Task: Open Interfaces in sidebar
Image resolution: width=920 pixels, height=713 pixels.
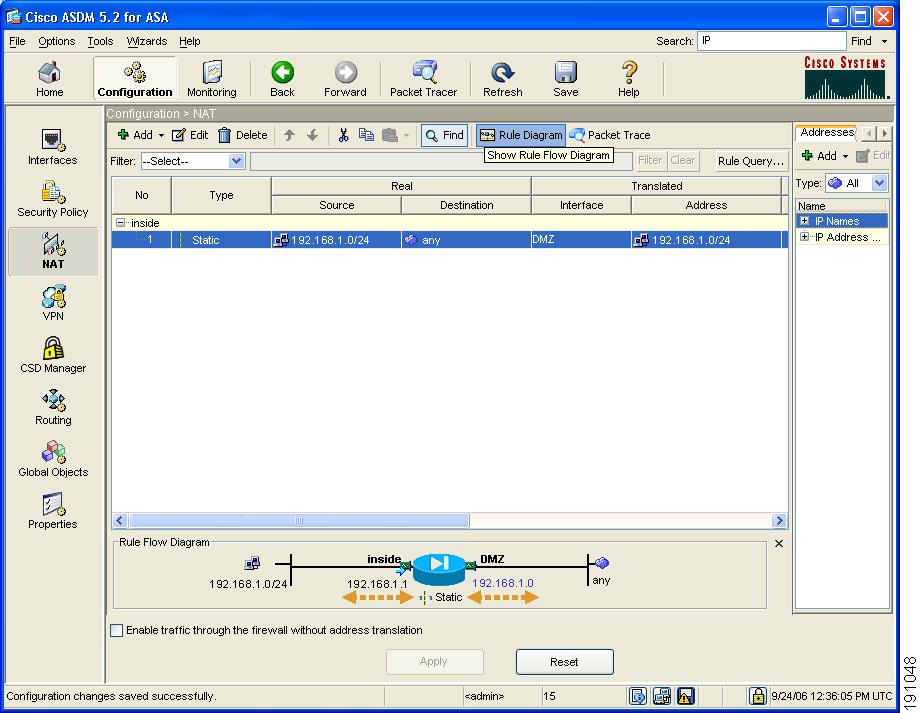Action: tap(53, 147)
